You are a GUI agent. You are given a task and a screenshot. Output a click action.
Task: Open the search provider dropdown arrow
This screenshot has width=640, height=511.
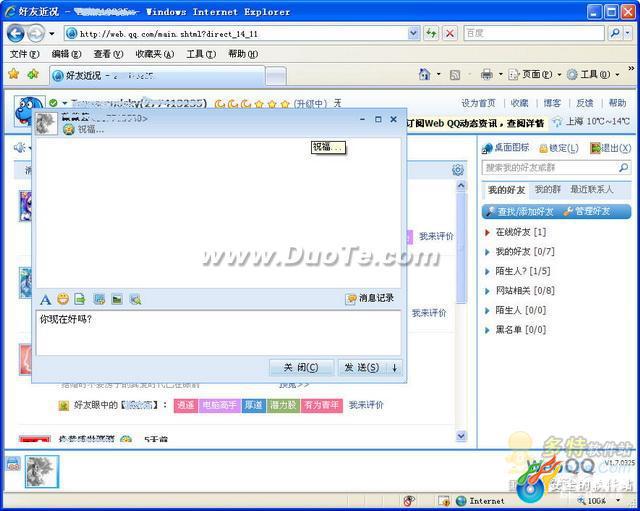628,33
